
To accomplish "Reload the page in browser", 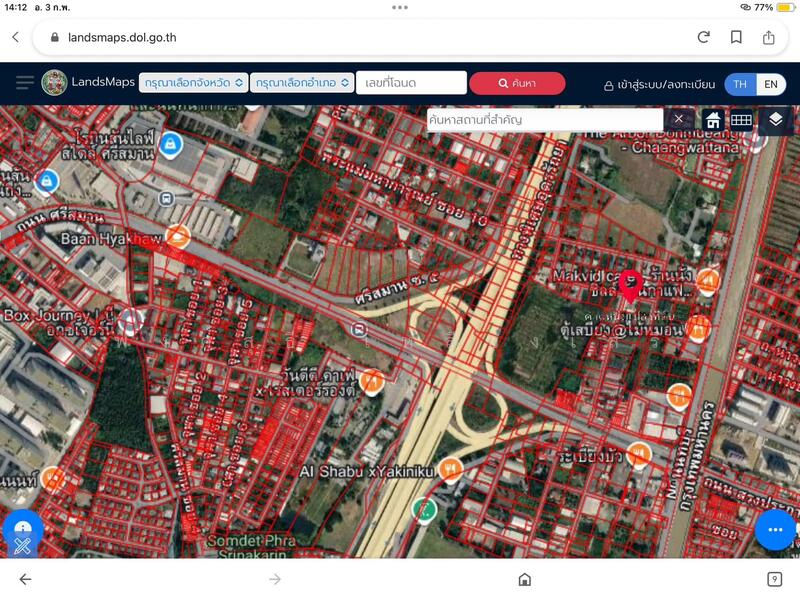I will (703, 37).
